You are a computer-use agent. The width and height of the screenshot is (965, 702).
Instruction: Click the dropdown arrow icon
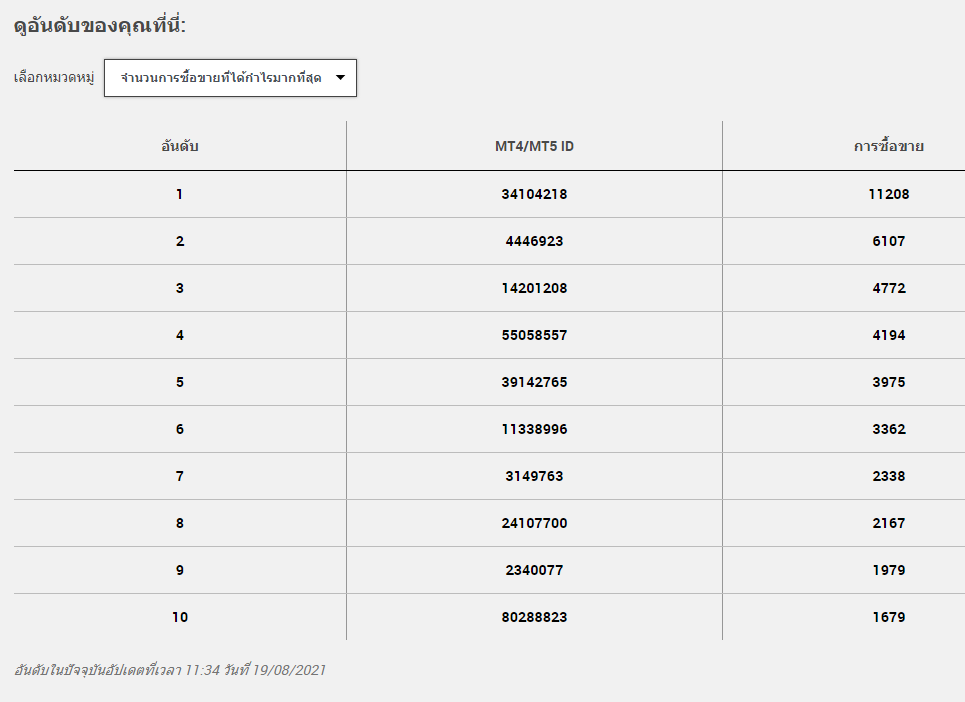click(x=340, y=78)
